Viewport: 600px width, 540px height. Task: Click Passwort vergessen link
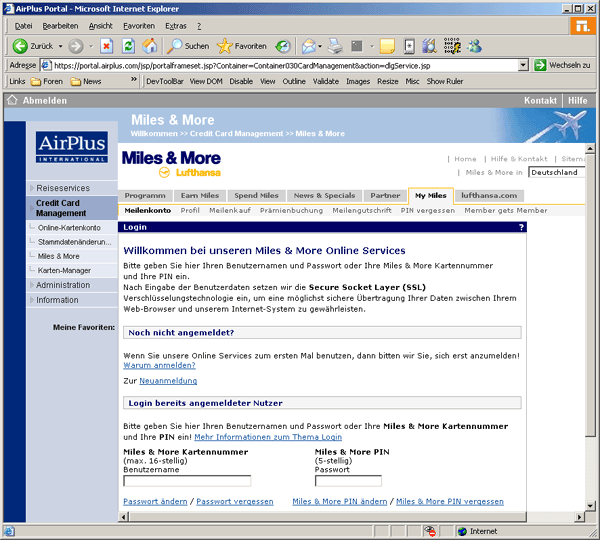[x=235, y=502]
